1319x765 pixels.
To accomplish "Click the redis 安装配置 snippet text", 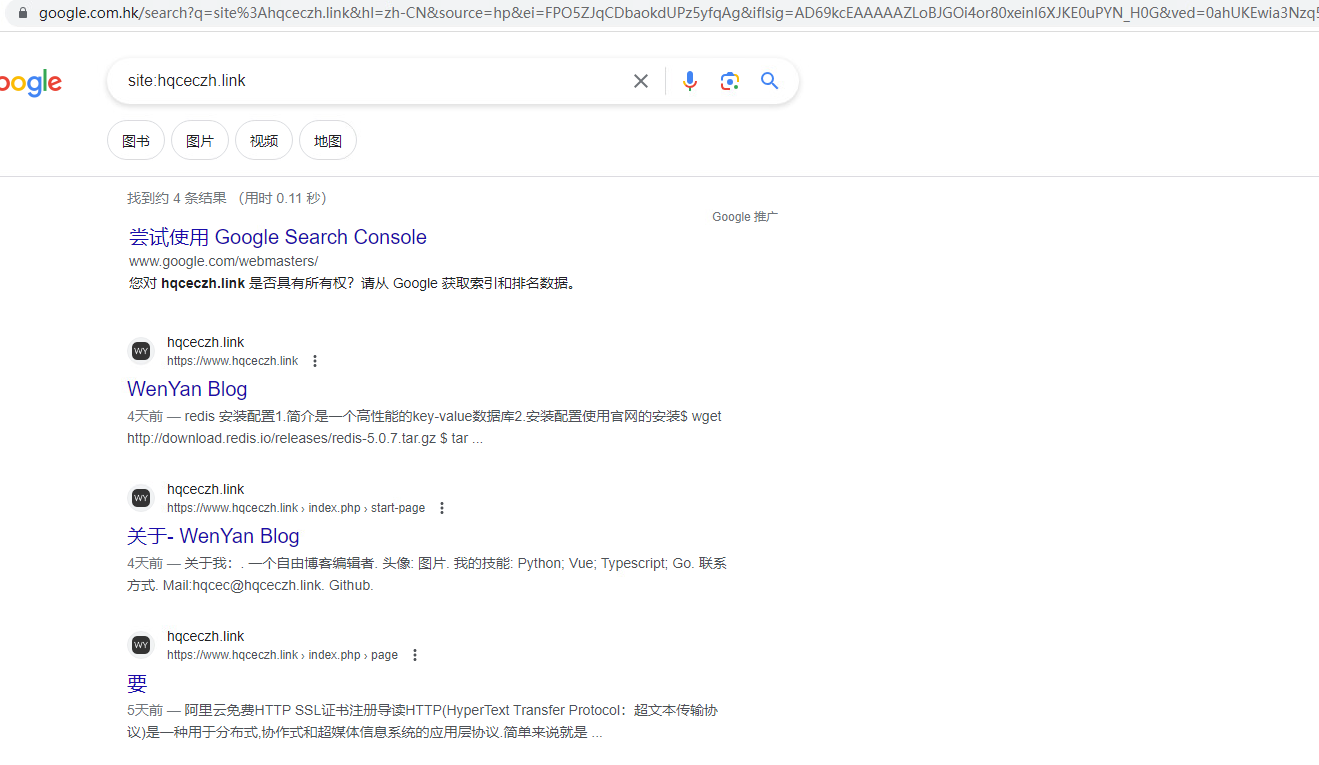I will click(424, 427).
